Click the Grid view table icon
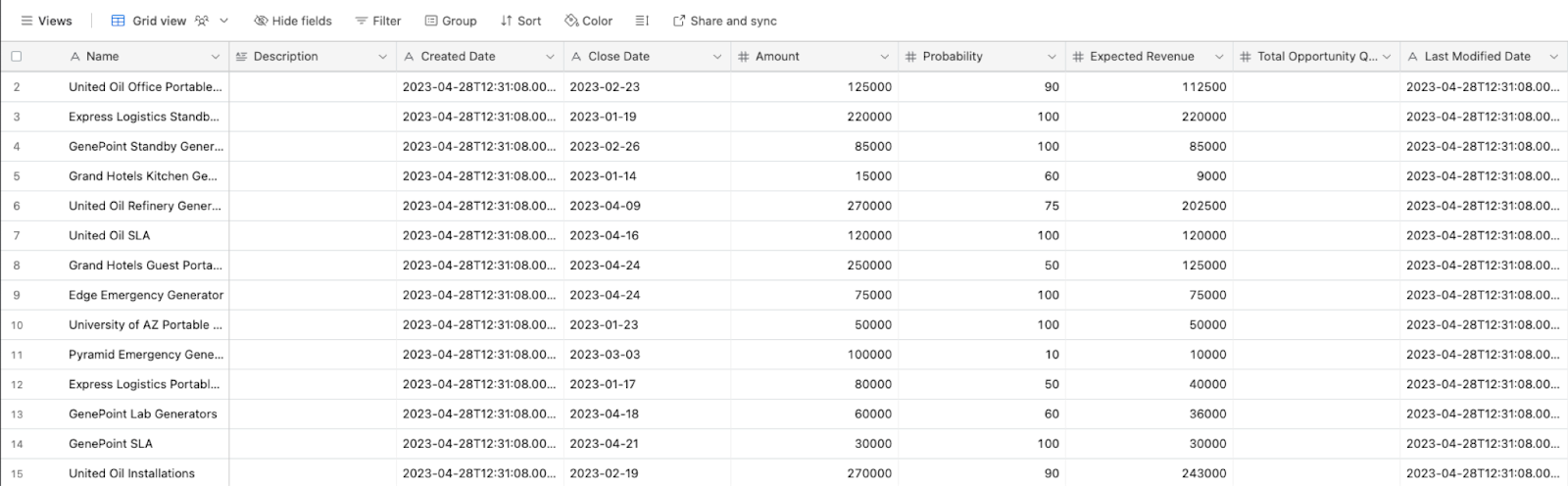The width and height of the screenshot is (1568, 486). tap(118, 21)
